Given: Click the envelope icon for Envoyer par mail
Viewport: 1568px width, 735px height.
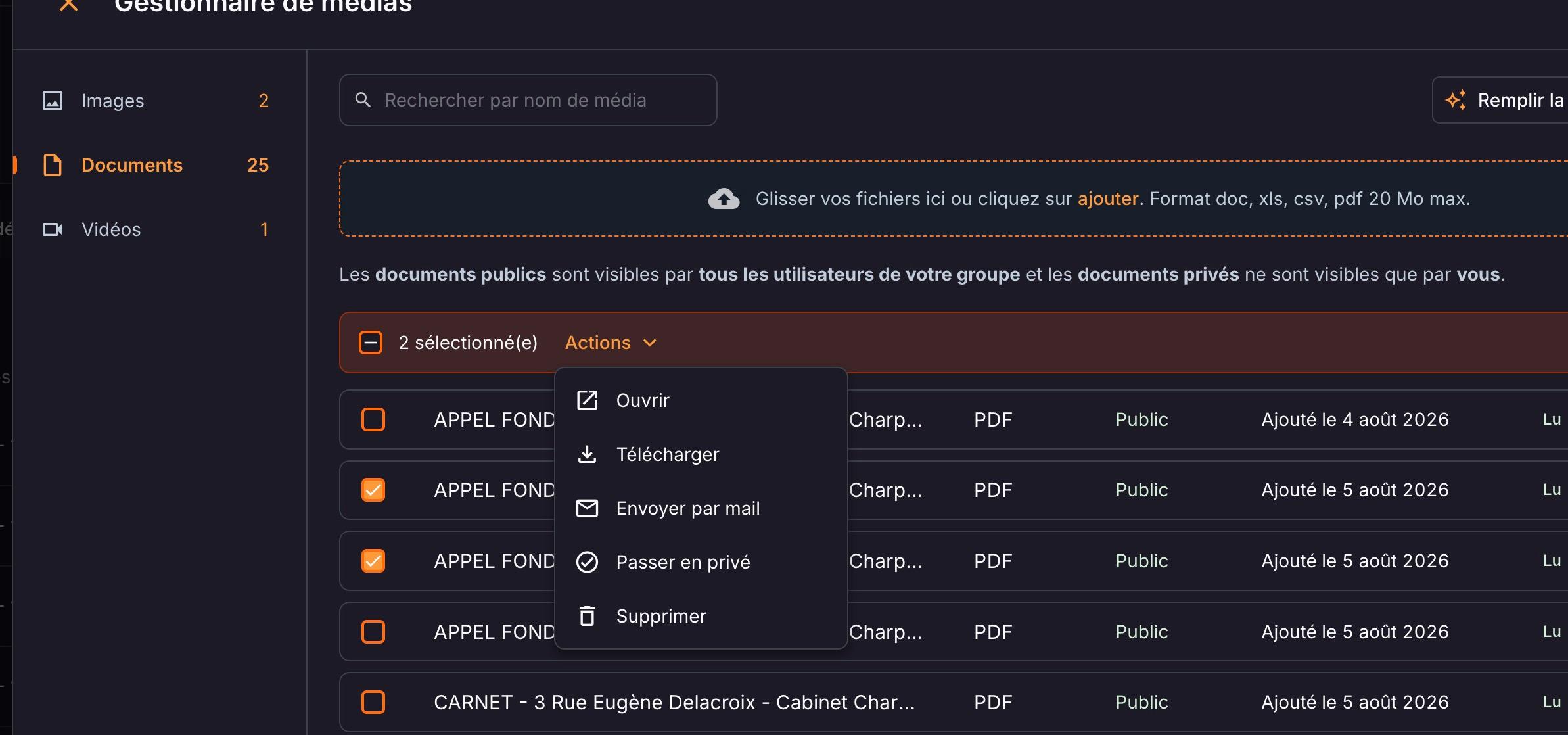Looking at the screenshot, I should [x=587, y=508].
